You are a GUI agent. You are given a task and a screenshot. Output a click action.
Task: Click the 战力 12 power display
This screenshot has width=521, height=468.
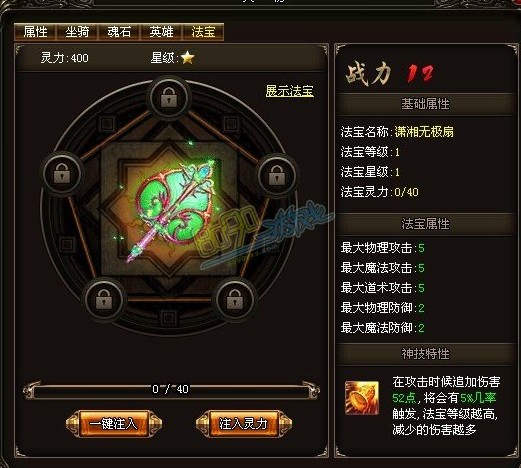click(390, 73)
